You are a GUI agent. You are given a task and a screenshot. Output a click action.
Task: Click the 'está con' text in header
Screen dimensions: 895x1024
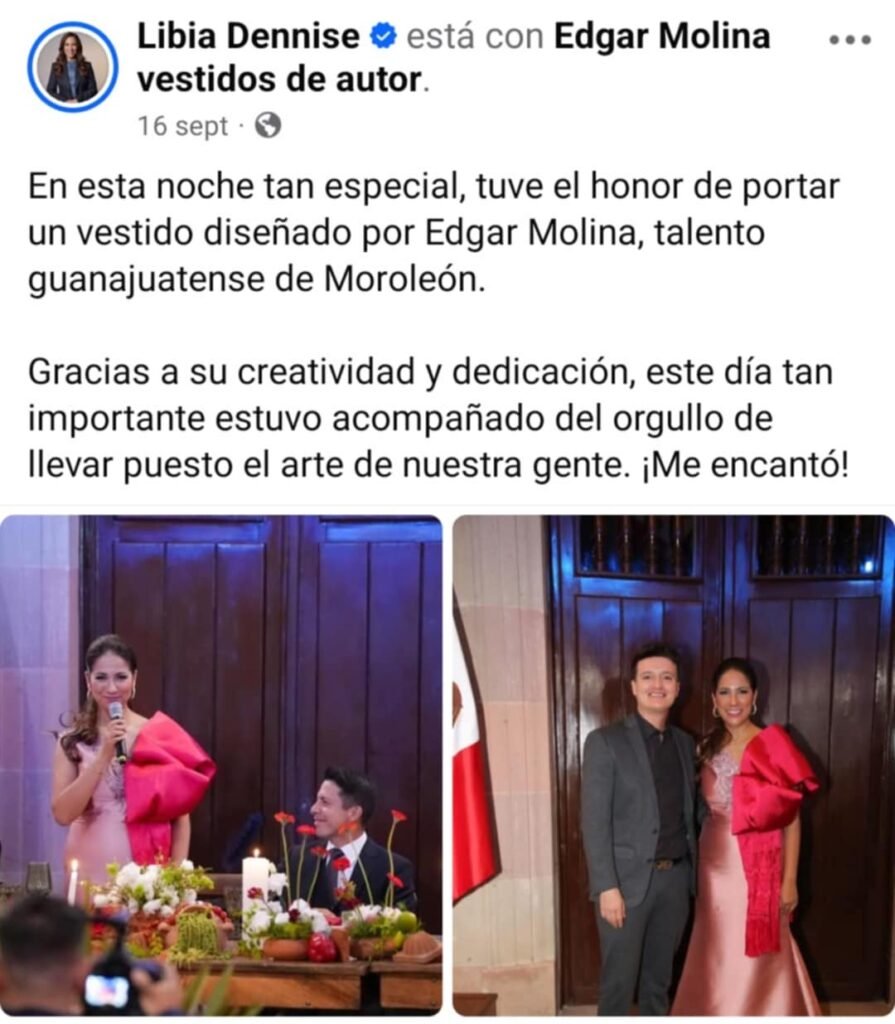[x=475, y=36]
